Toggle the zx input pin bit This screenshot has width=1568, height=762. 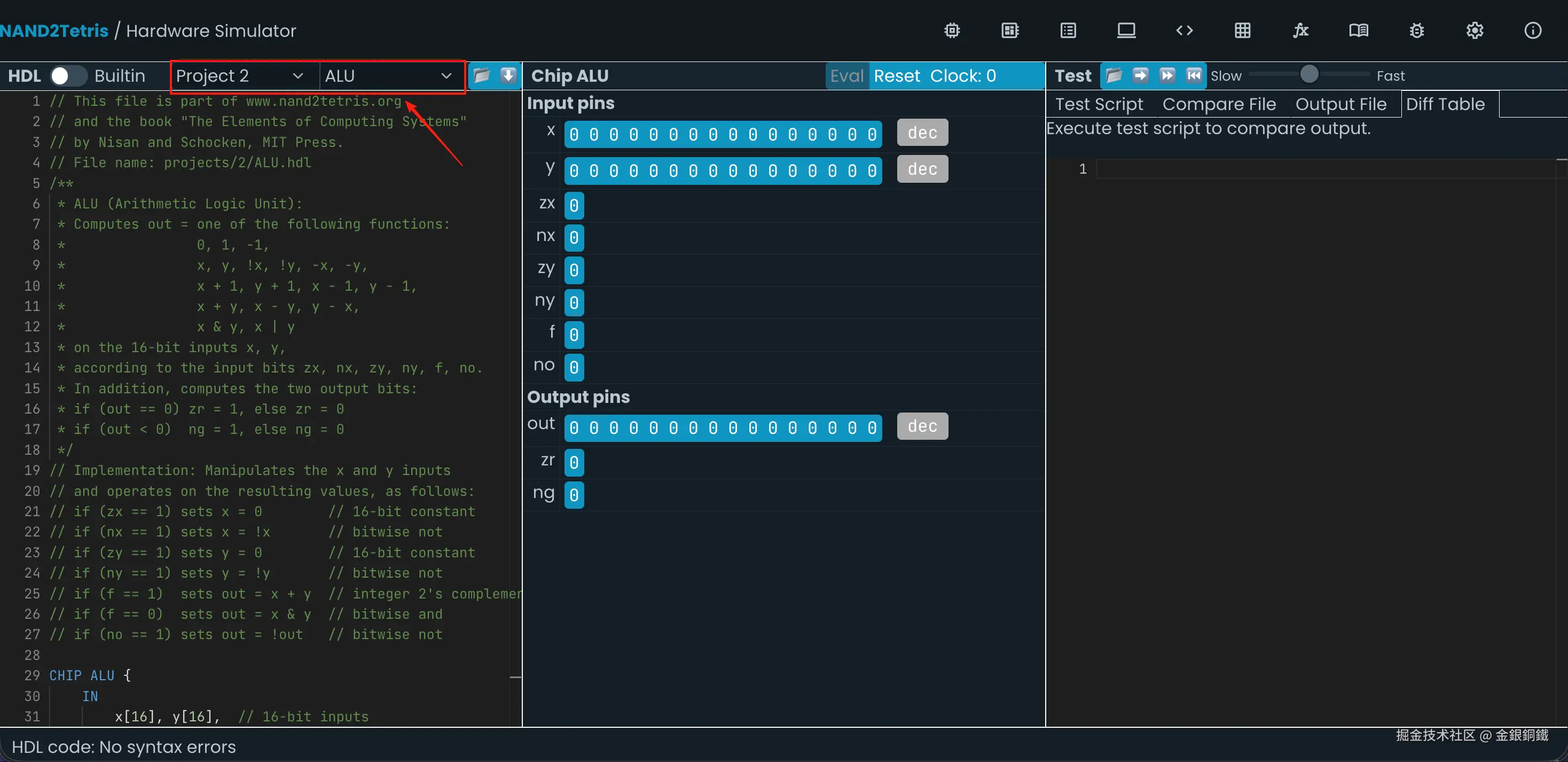[x=574, y=205]
